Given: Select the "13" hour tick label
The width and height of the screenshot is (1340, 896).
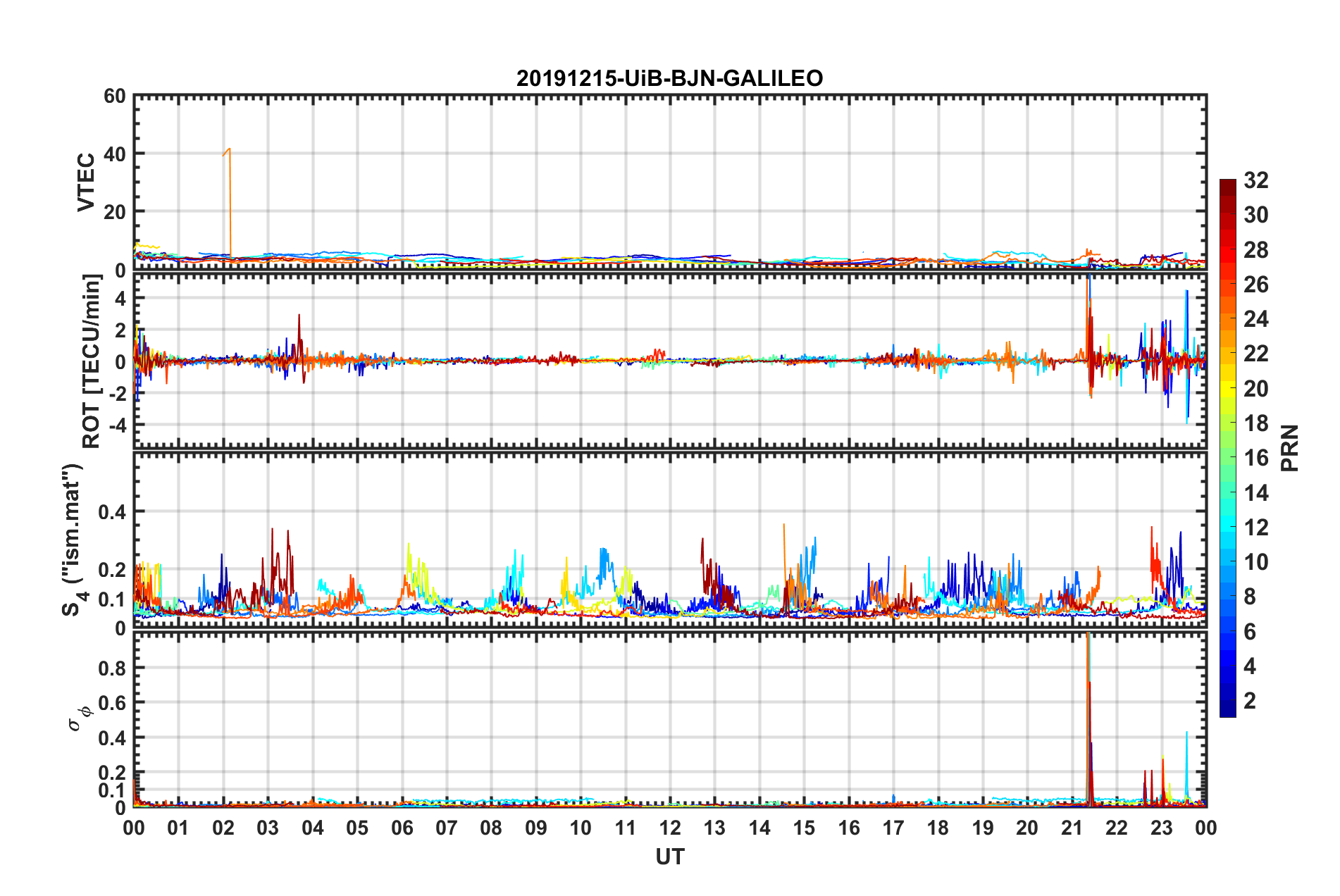Looking at the screenshot, I should tap(714, 828).
